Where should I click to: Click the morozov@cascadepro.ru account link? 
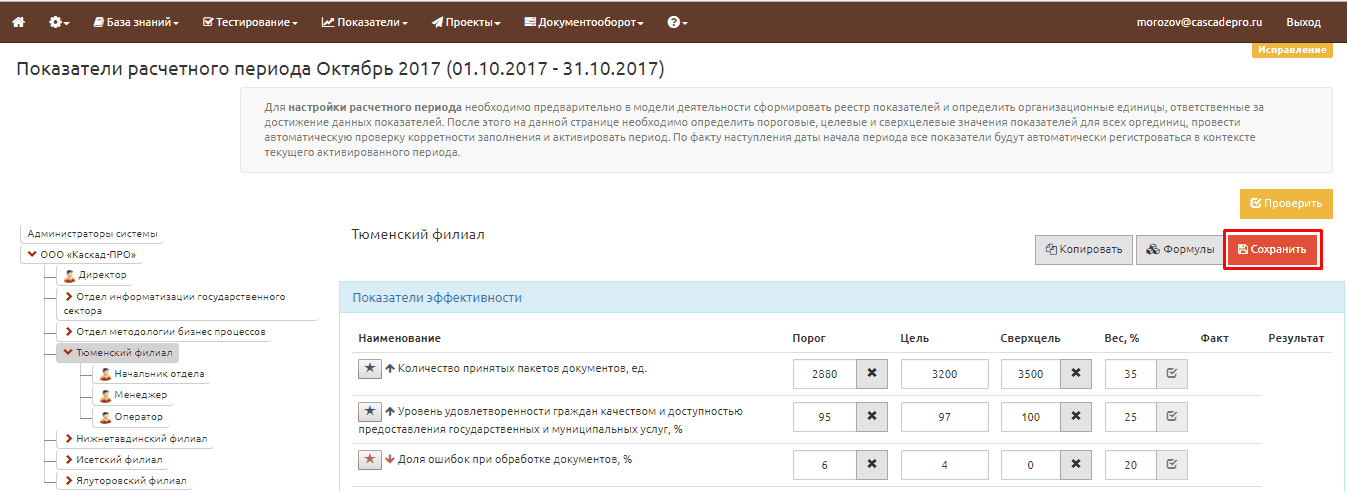1200,22
